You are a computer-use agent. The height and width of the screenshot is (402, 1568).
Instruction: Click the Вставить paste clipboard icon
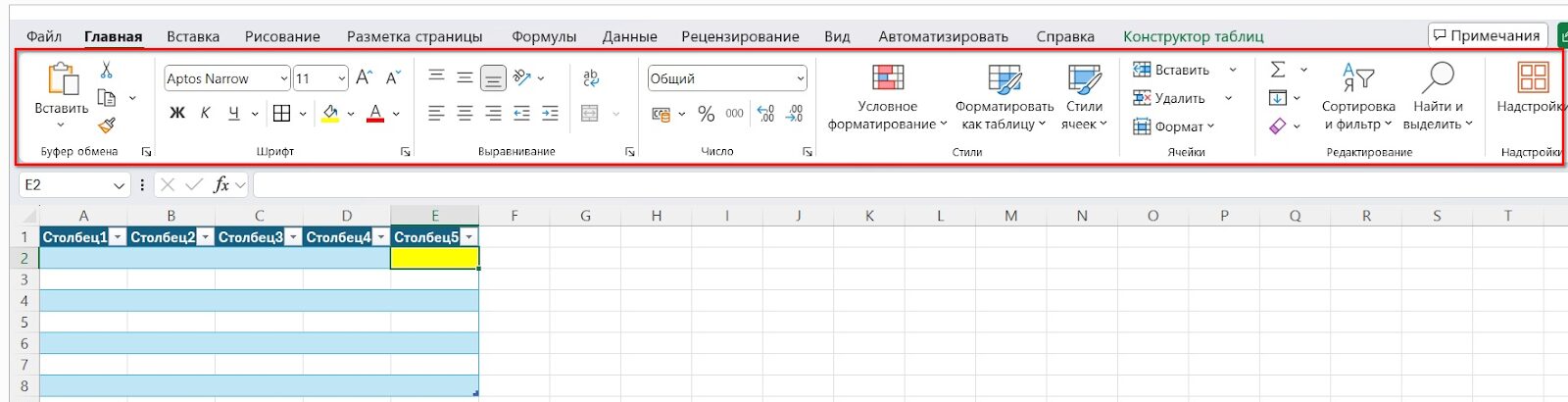pos(62,80)
